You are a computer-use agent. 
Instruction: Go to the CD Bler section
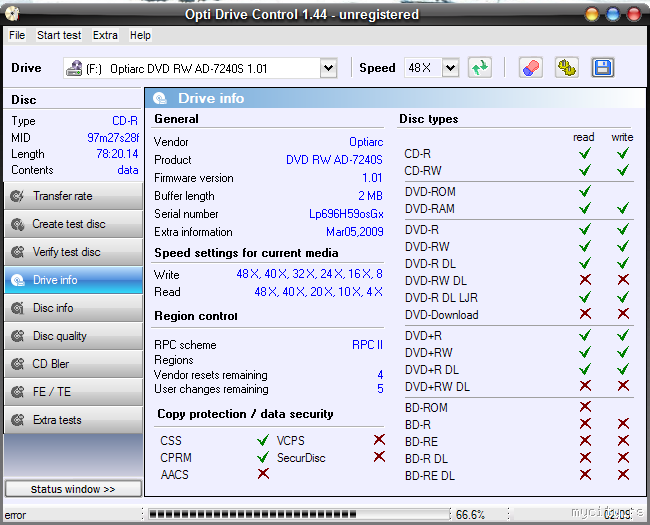coord(73,364)
